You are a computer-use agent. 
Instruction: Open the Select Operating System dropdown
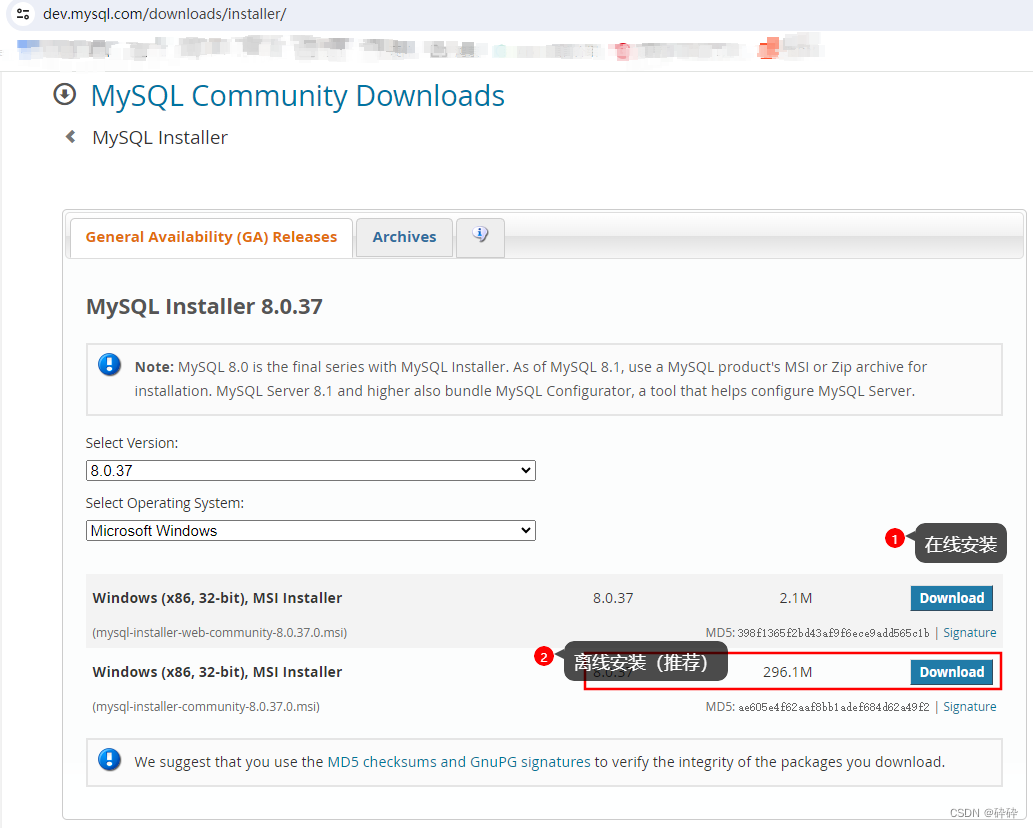coord(310,530)
